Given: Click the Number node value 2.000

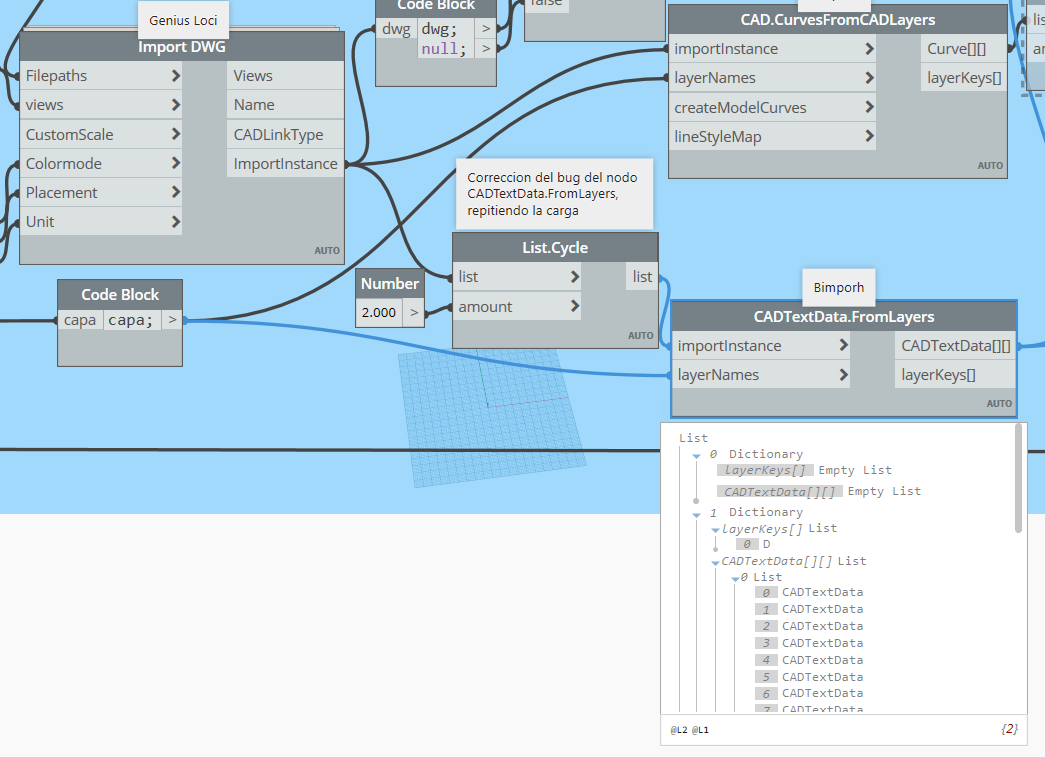Looking at the screenshot, I should tap(379, 312).
